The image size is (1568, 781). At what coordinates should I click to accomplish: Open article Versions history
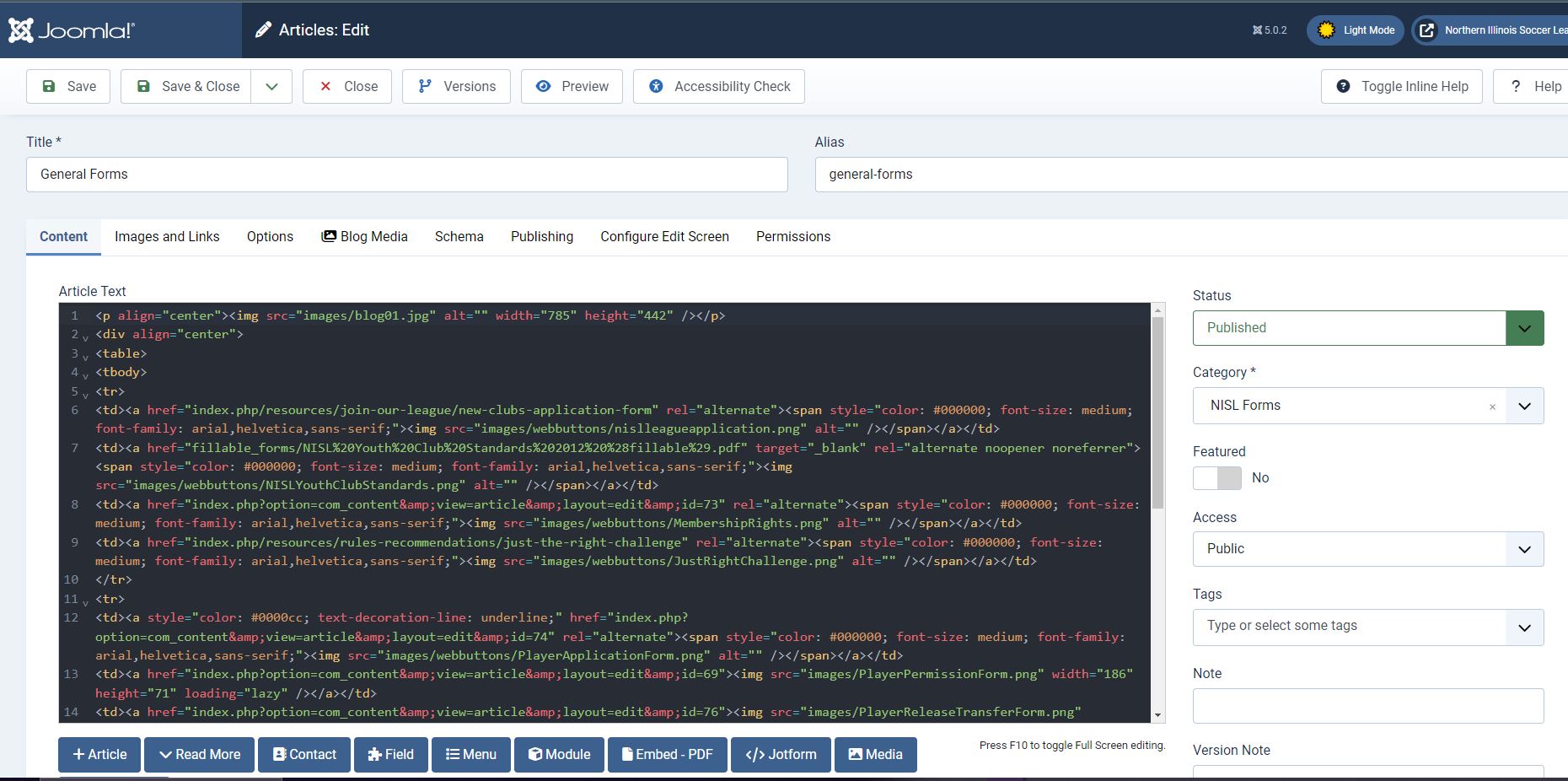[456, 86]
